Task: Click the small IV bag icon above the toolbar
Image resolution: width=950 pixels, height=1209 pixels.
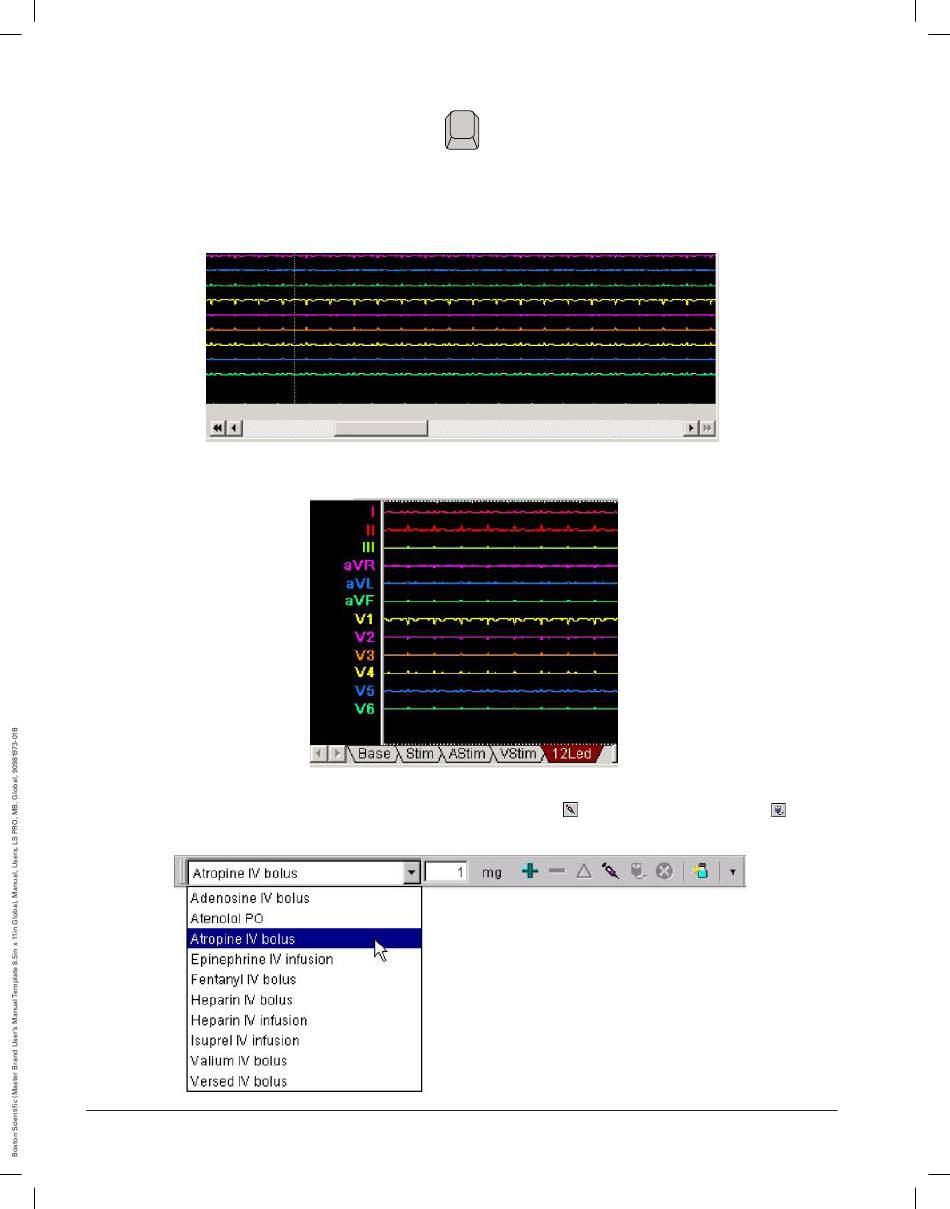Action: (x=777, y=812)
